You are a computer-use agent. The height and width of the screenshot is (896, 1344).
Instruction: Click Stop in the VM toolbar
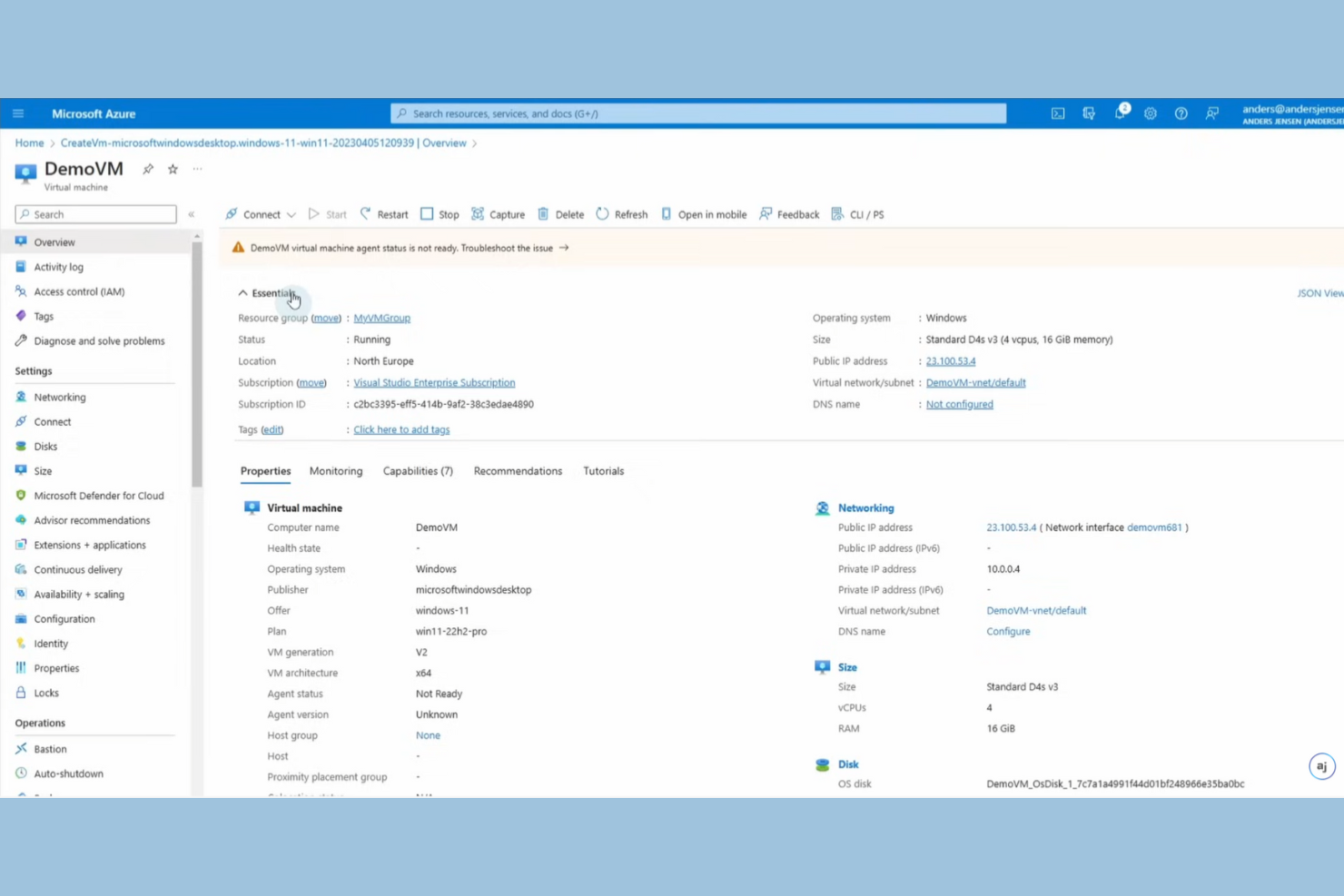point(440,214)
